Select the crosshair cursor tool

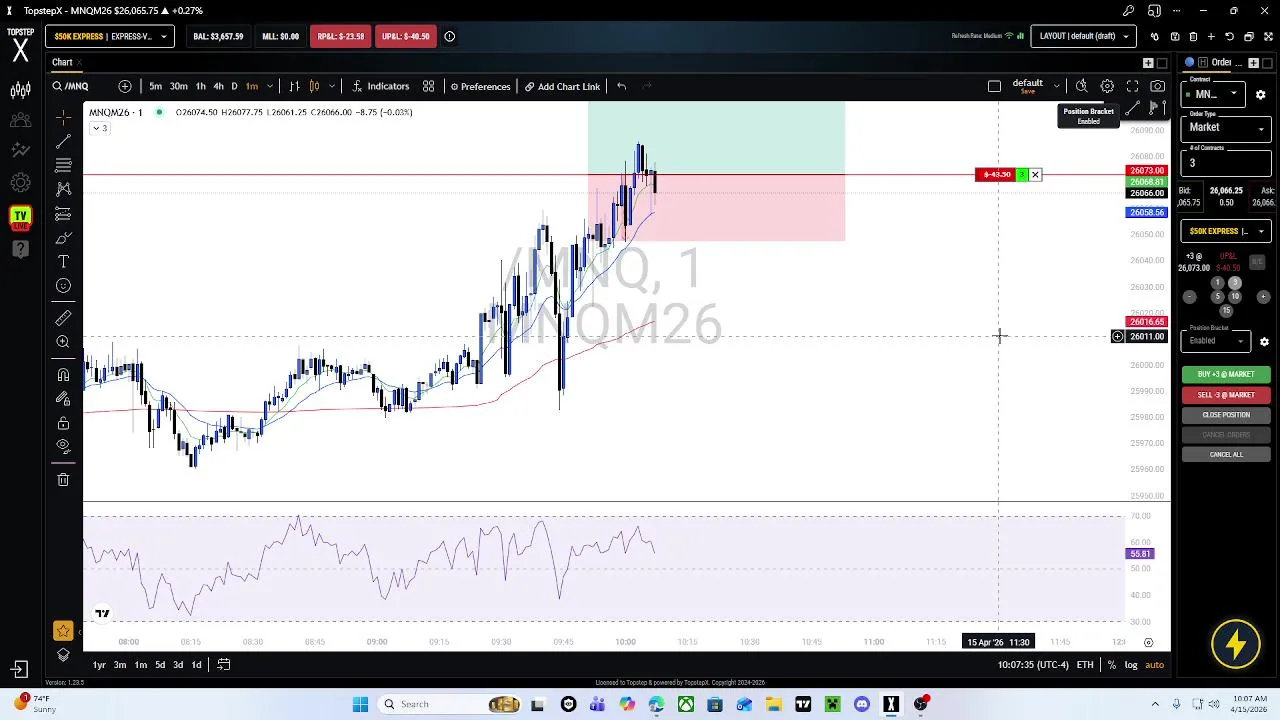[x=63, y=116]
